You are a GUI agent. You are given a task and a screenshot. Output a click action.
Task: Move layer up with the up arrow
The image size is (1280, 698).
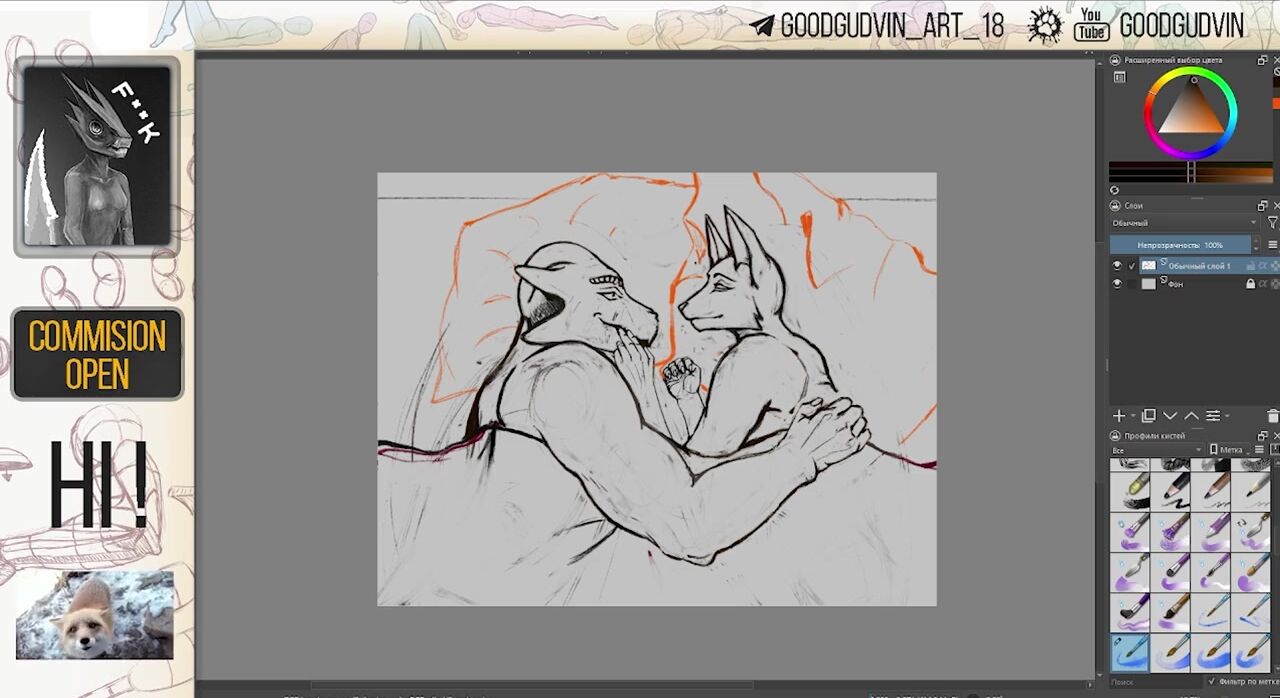click(1191, 416)
